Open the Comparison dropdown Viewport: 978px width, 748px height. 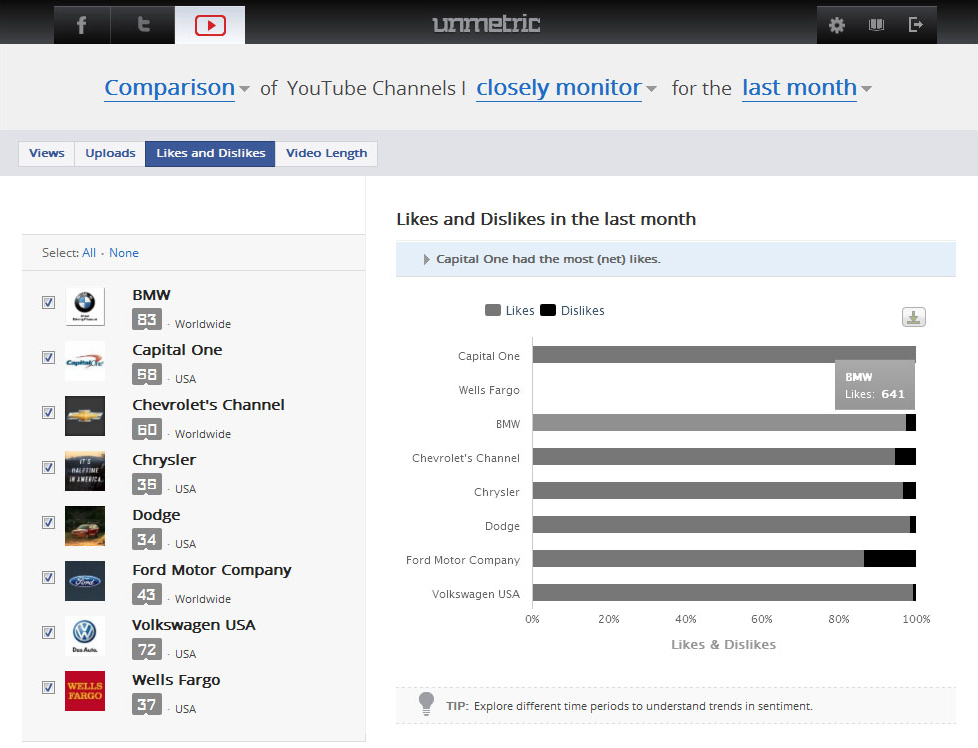(x=177, y=88)
